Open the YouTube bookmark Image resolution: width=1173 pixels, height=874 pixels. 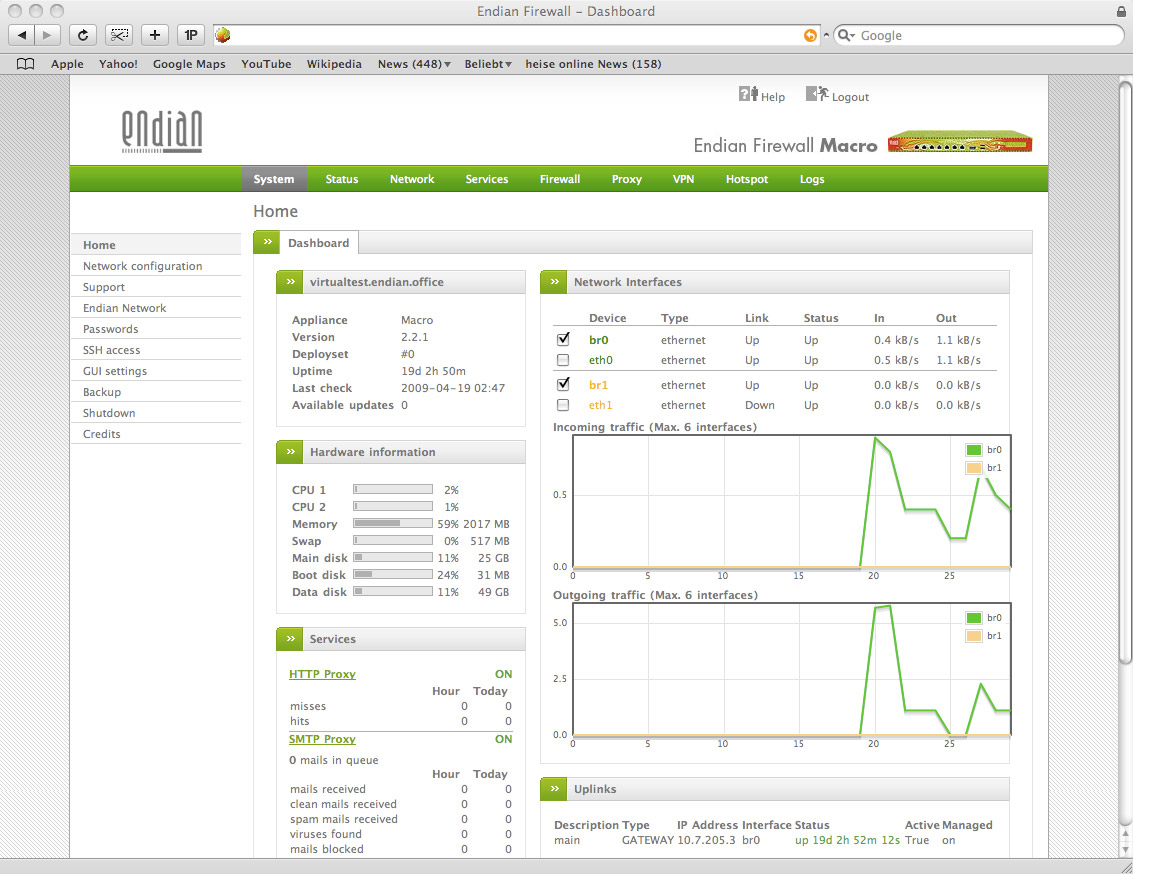[266, 64]
